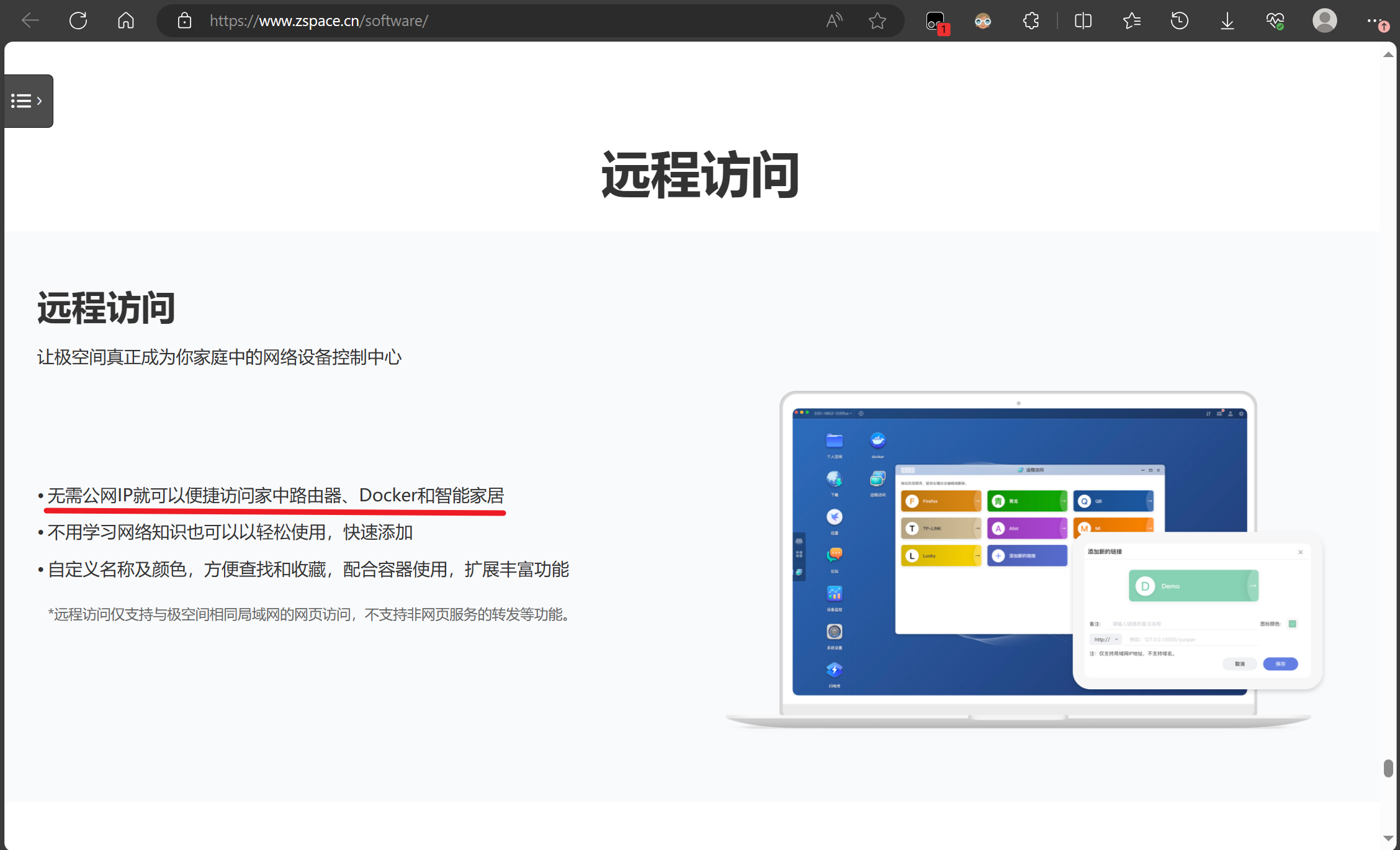This screenshot has height=850, width=1400.
Task: Open the Downloads panel
Action: (1227, 20)
